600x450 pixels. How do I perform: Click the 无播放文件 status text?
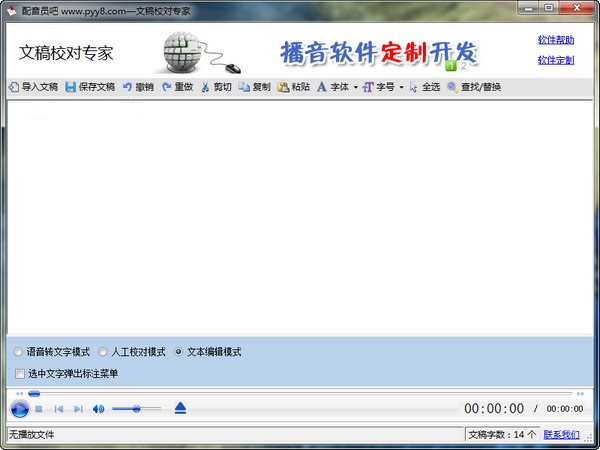tap(31, 435)
